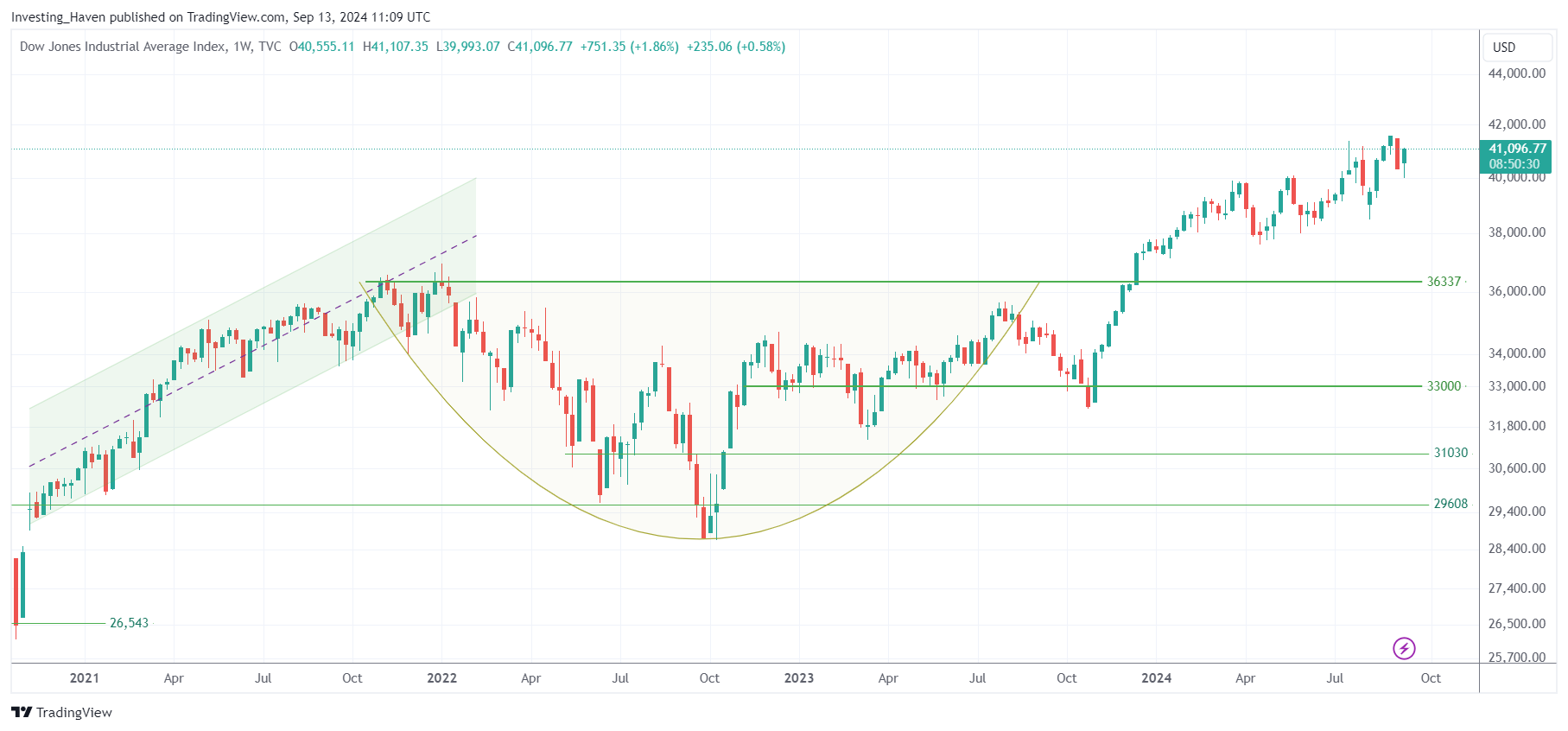1568x731 pixels.
Task: Click the 29,400.00 price axis value
Action: 1517,512
